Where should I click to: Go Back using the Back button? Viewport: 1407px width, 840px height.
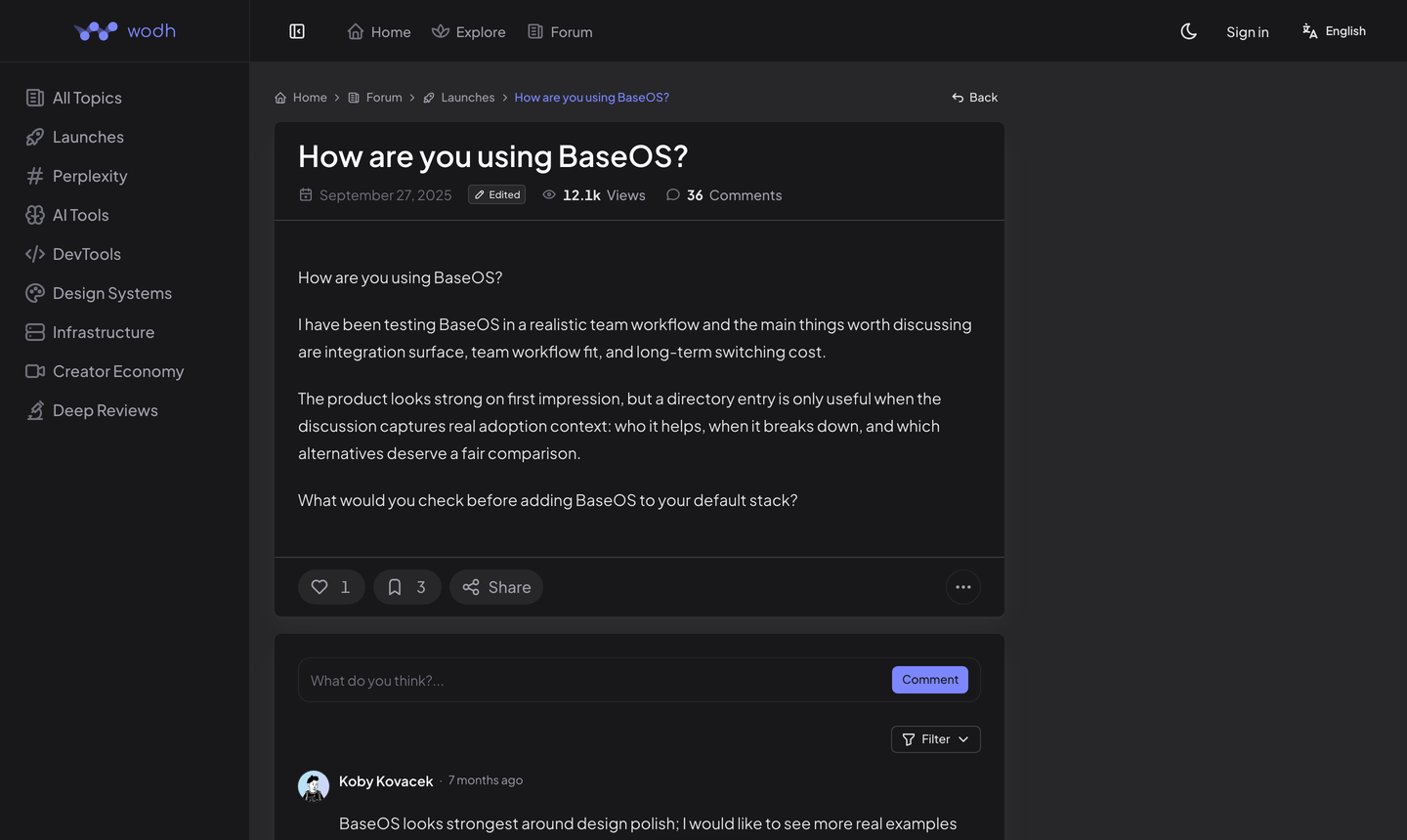[975, 98]
